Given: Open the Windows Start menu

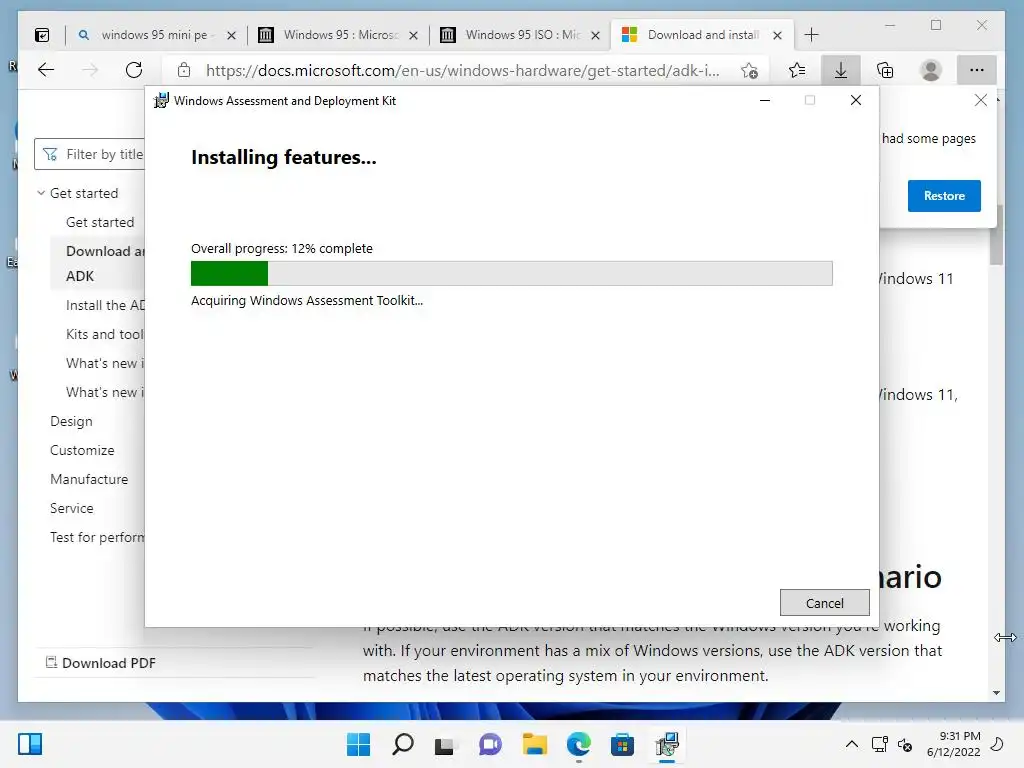Looking at the screenshot, I should coord(358,744).
